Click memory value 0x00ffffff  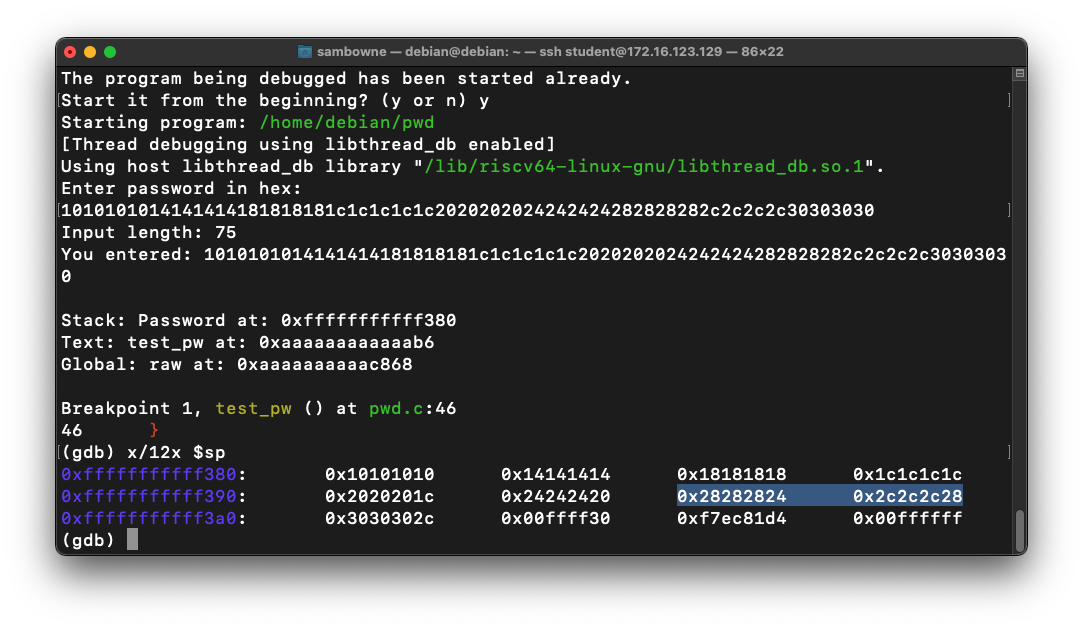click(x=908, y=519)
